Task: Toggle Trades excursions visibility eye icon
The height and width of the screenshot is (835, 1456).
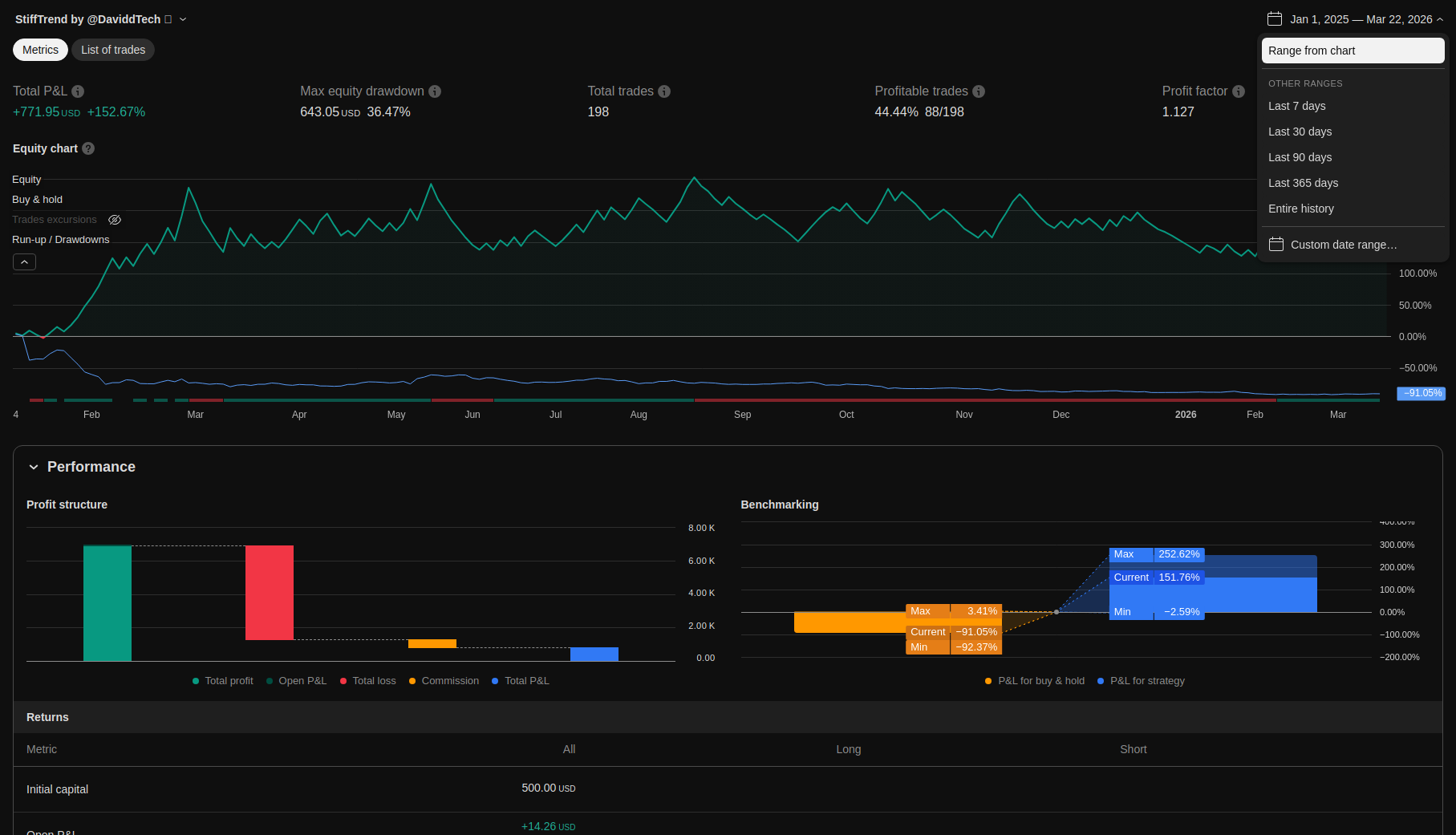Action: coord(115,220)
